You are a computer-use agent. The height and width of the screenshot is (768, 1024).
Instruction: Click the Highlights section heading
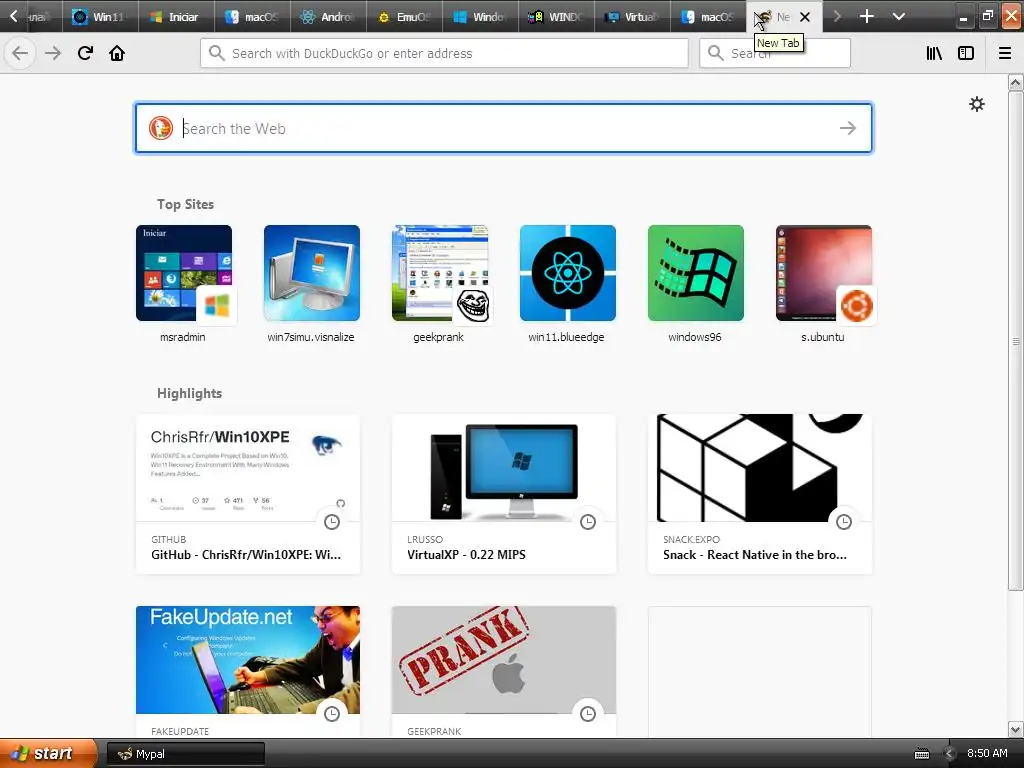pos(189,393)
